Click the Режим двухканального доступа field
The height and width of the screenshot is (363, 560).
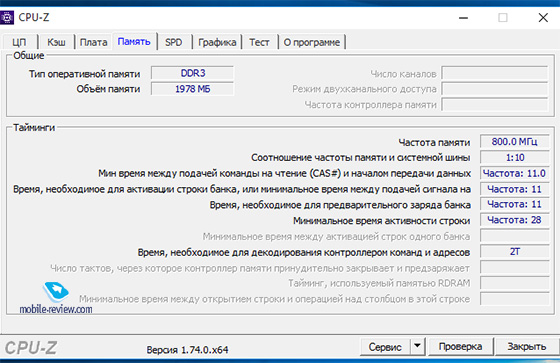point(495,89)
